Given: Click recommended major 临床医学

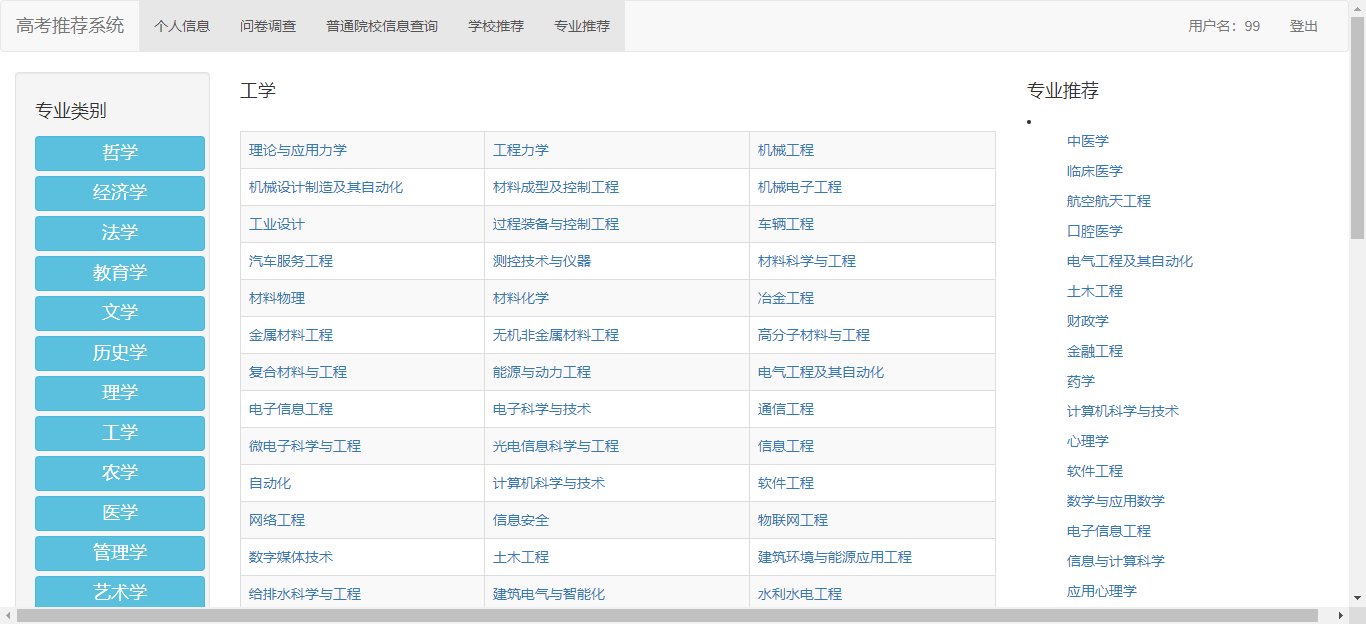Looking at the screenshot, I should tap(1095, 171).
